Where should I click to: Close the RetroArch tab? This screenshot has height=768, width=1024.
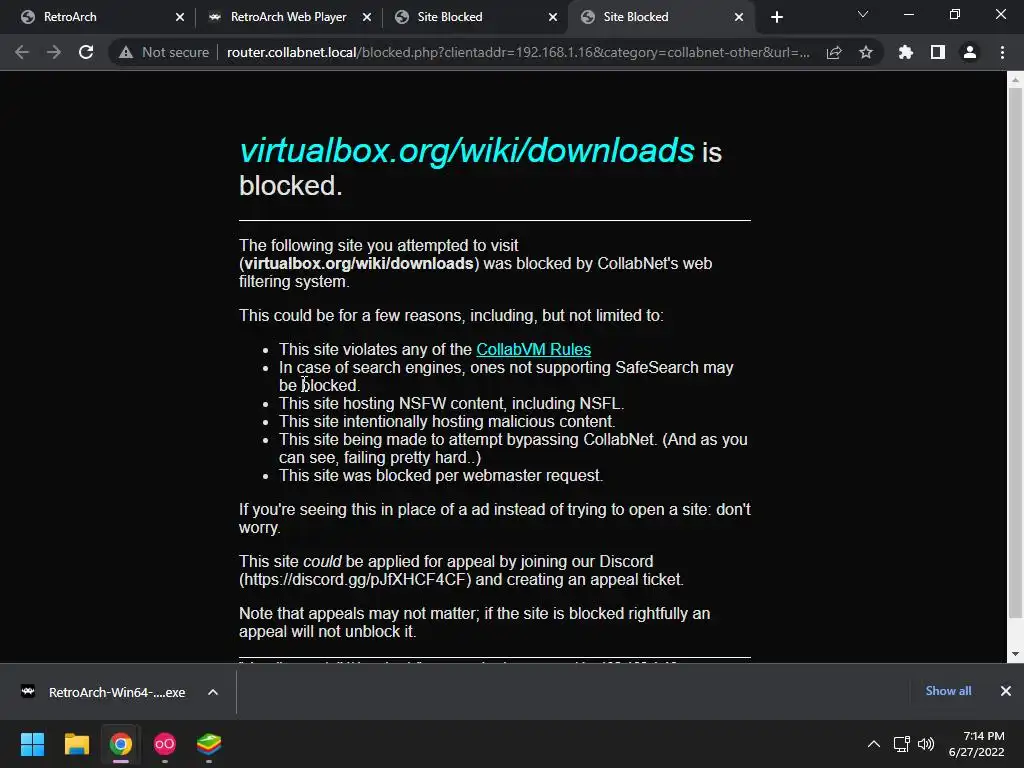coord(180,17)
